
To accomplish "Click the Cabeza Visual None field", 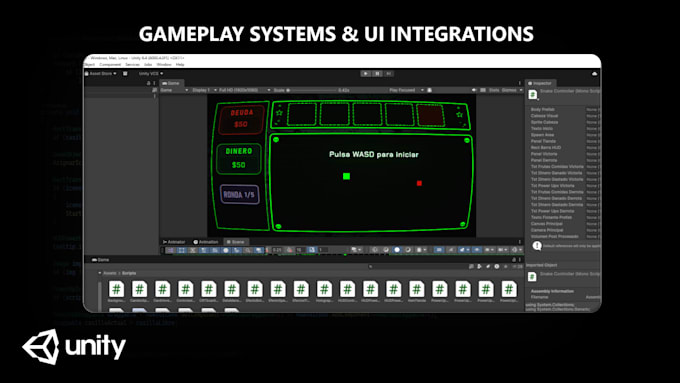I will 593,116.
